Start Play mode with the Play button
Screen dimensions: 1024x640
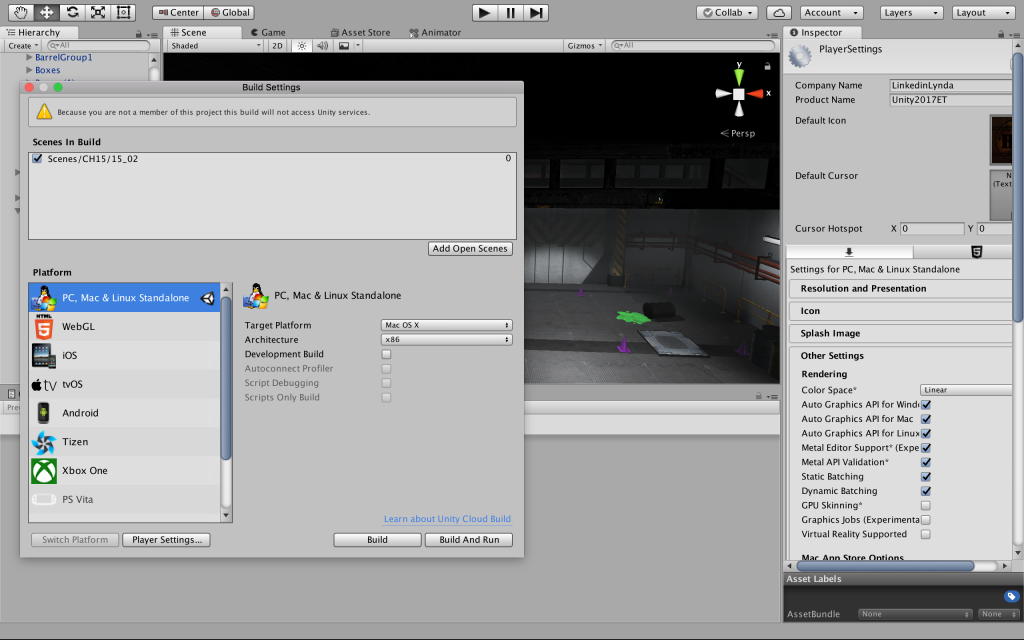pos(485,12)
